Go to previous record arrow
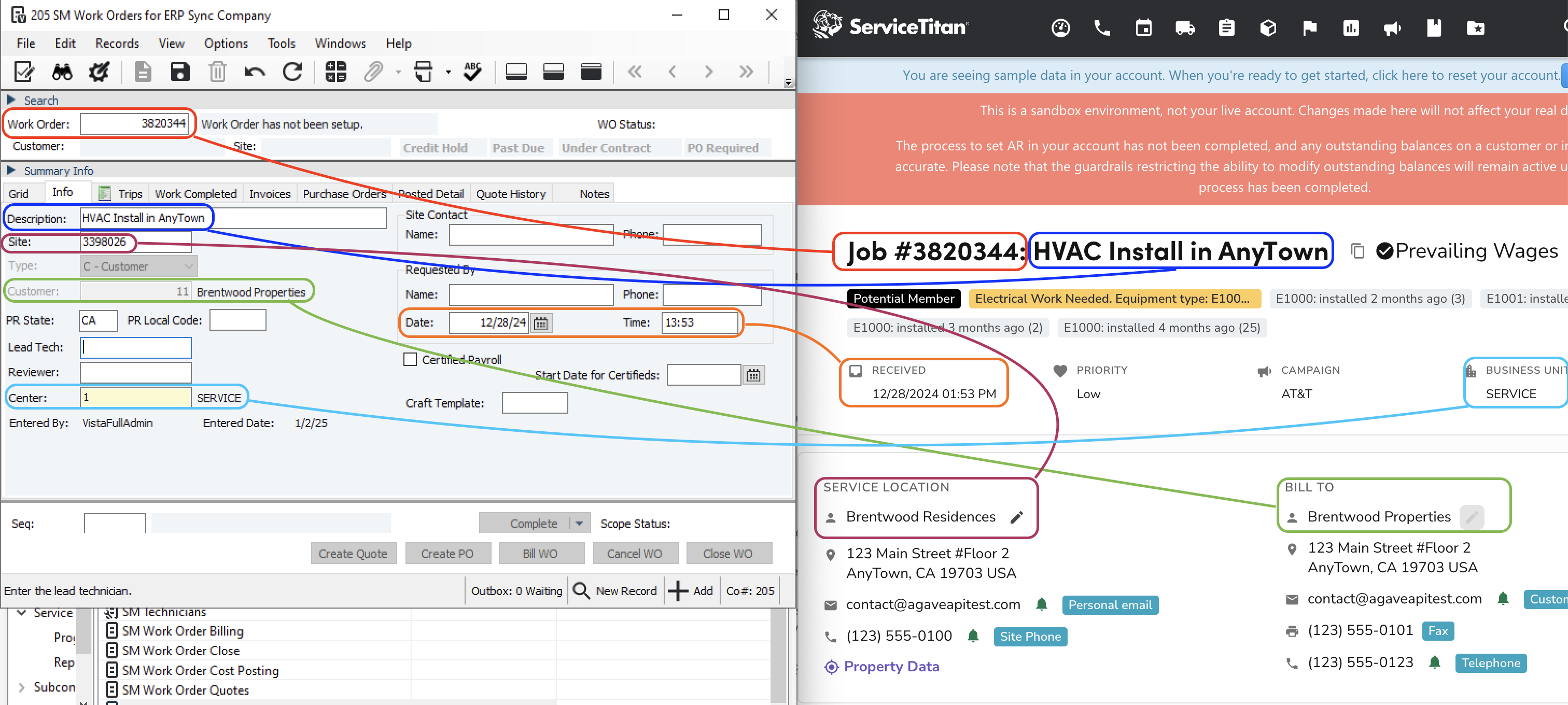 (x=672, y=72)
